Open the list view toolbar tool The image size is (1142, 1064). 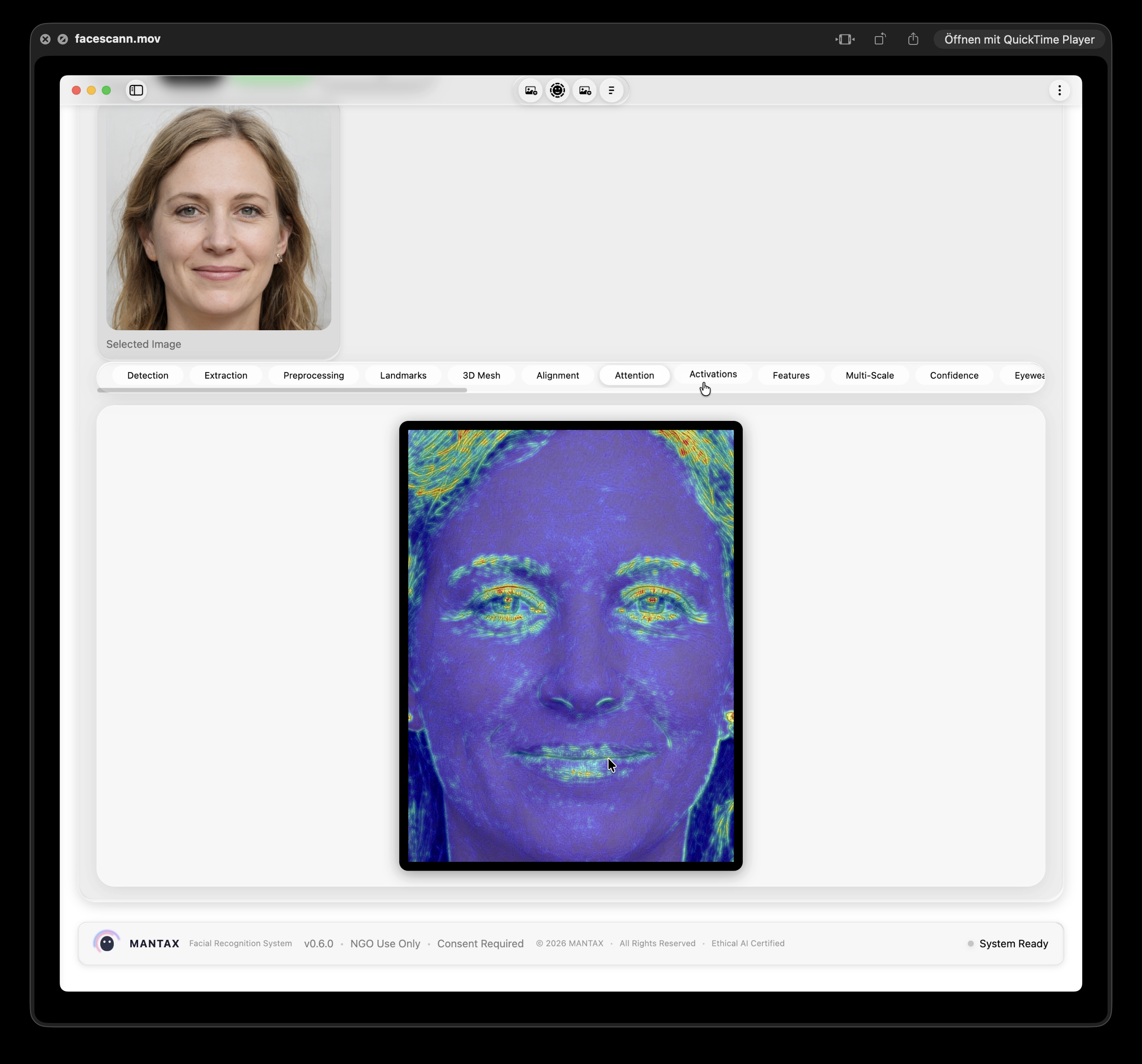coord(611,90)
